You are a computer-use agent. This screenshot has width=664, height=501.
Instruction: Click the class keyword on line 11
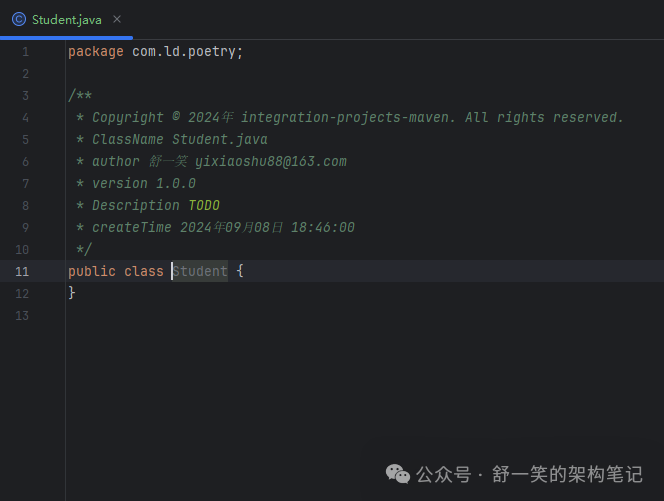(144, 271)
